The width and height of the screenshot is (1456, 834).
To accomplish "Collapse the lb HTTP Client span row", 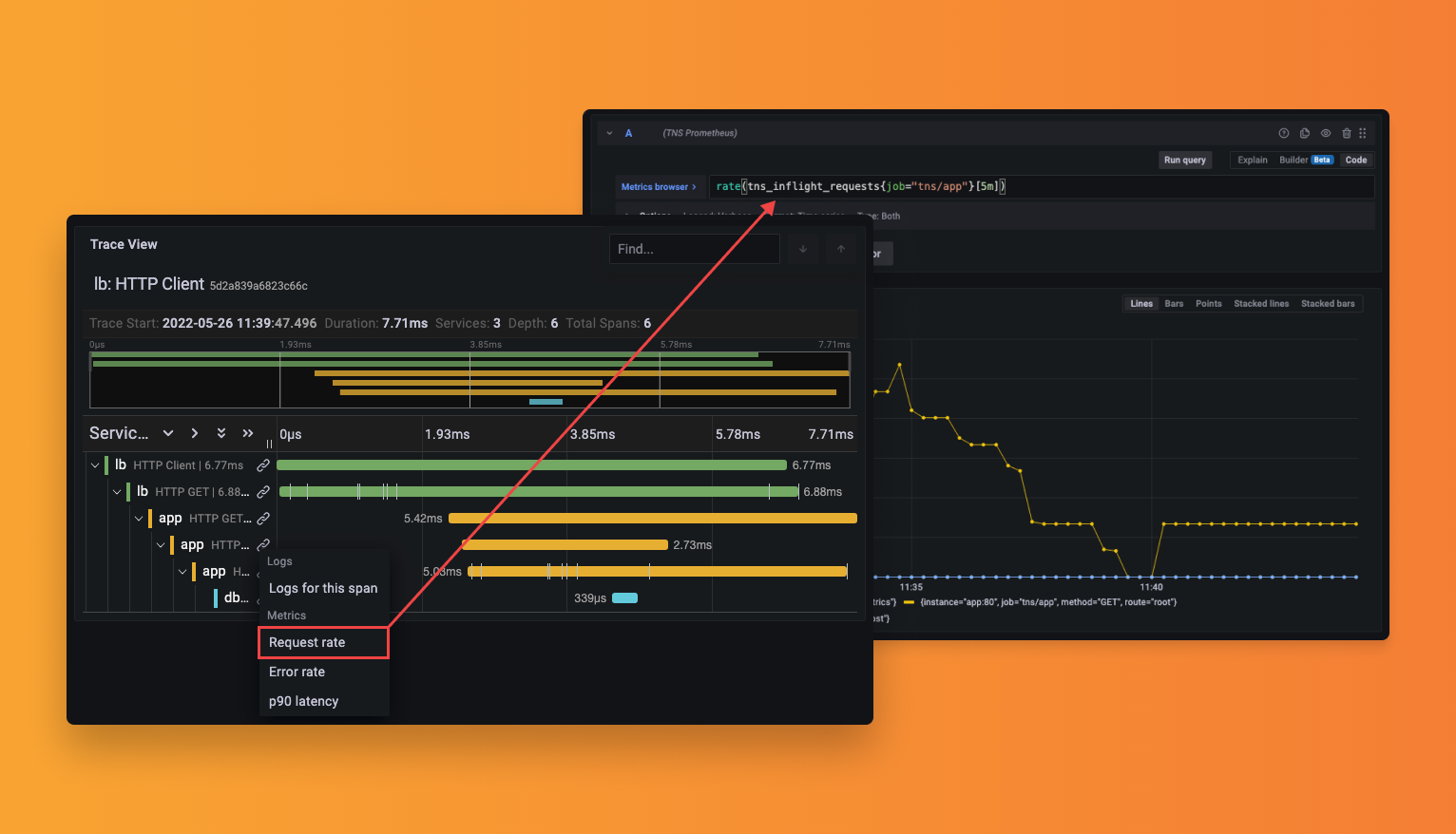I will [95, 464].
